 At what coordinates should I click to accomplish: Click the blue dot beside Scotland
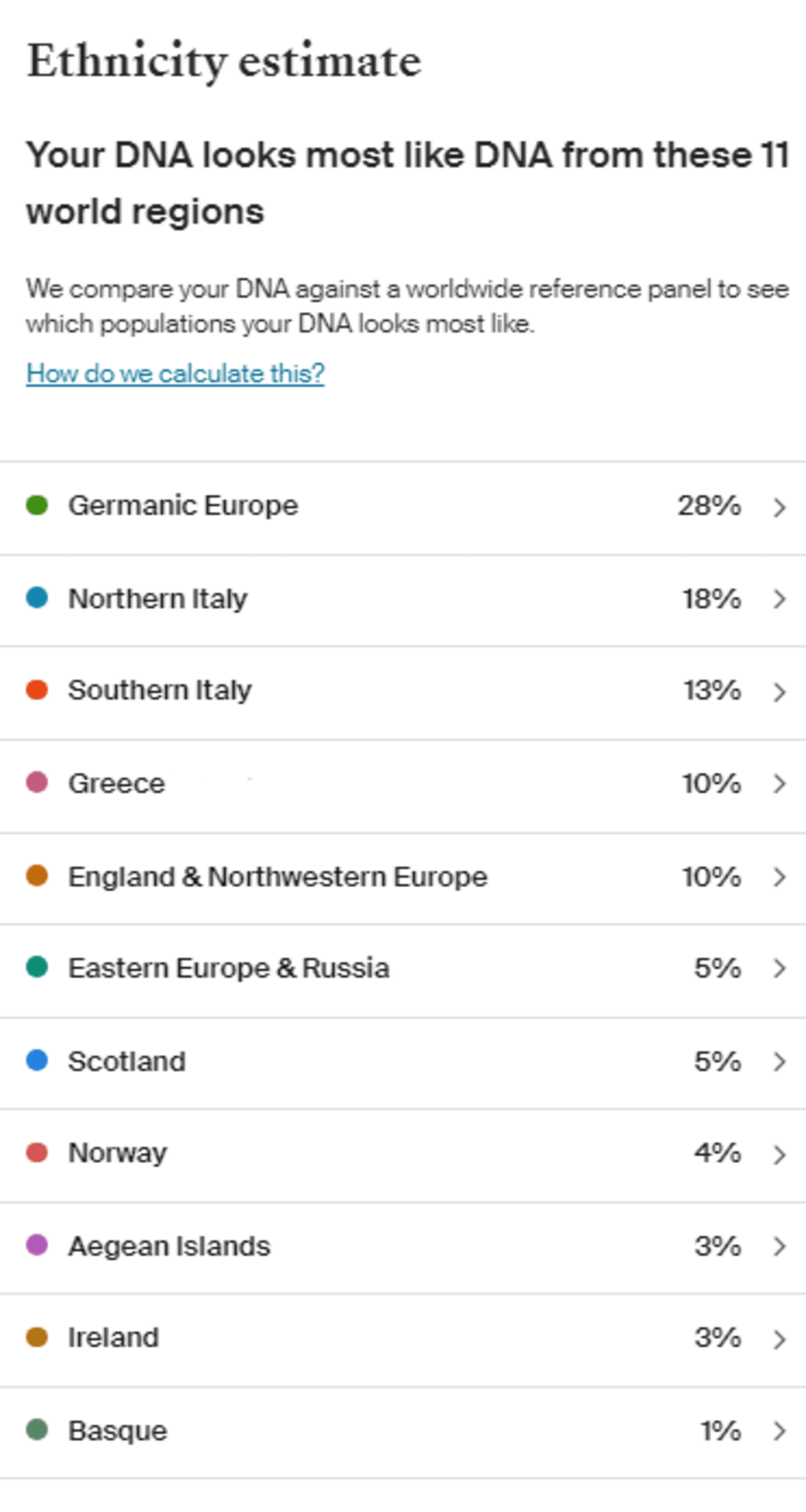tap(37, 1060)
